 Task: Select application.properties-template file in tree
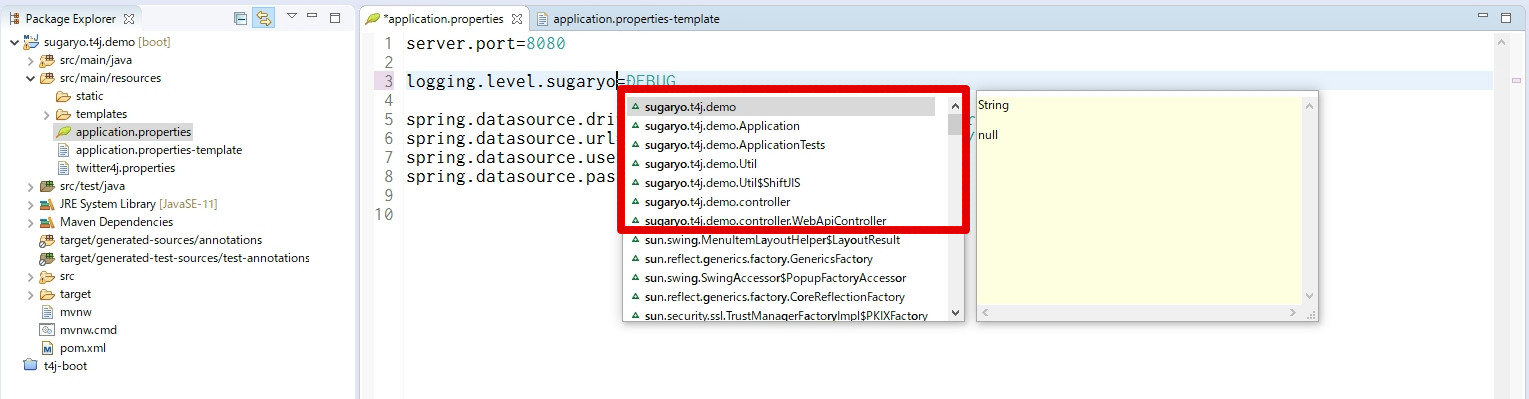pos(159,150)
